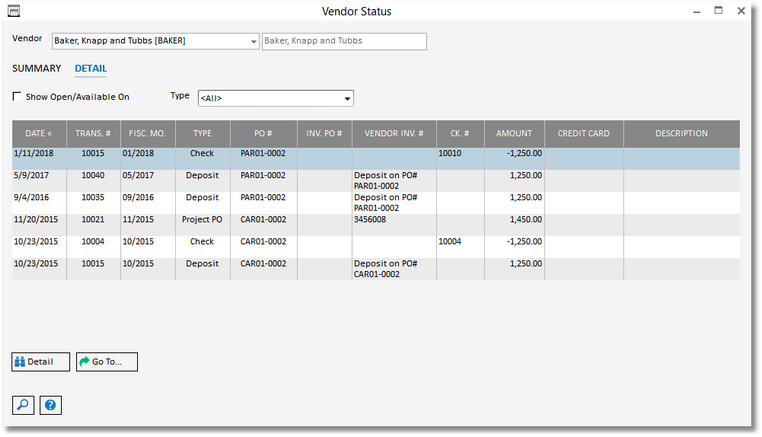The image size is (762, 437).
Task: Click the FISC. MO. column header
Action: point(147,134)
